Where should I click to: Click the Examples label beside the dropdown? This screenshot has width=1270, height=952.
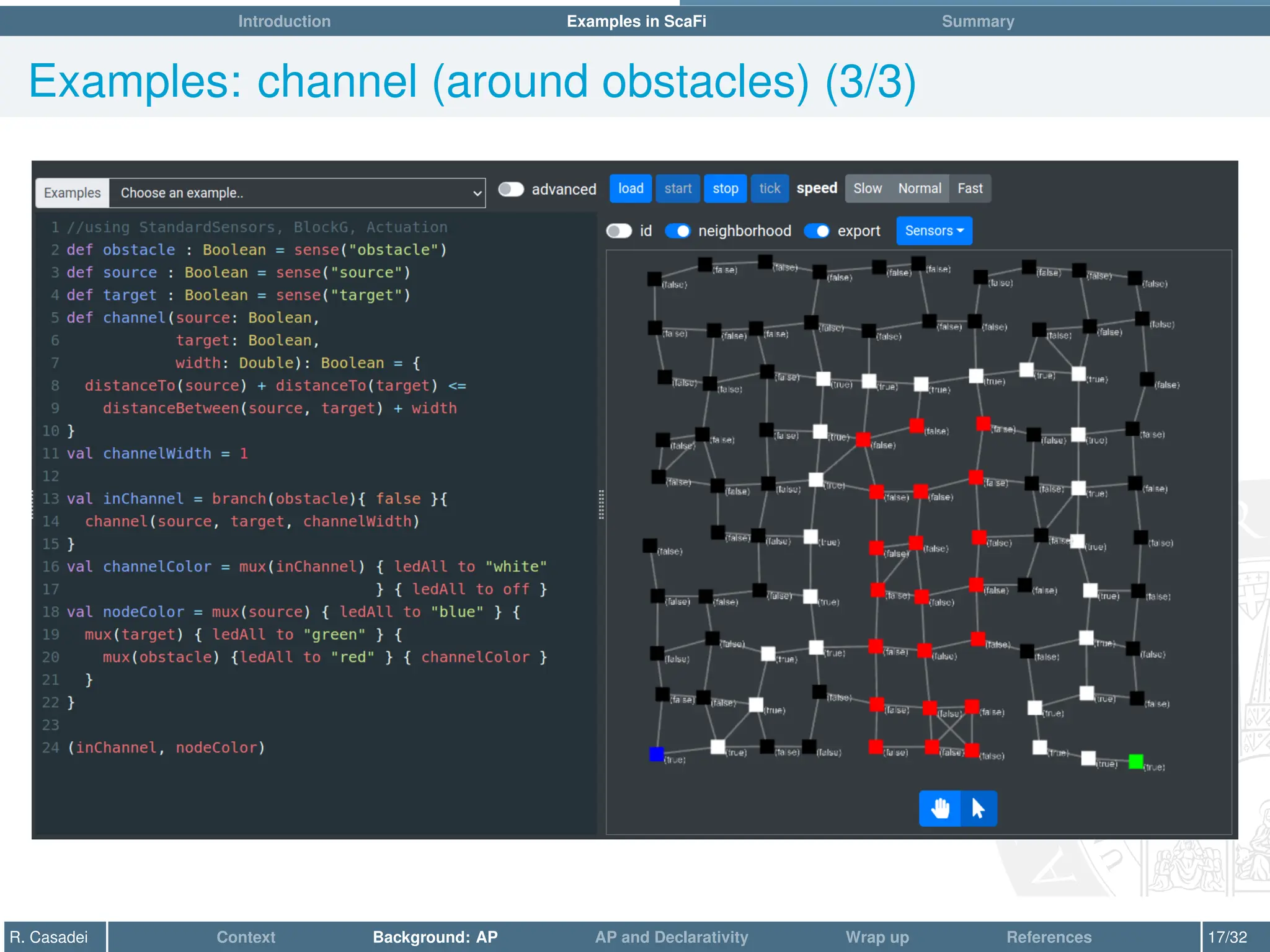(x=72, y=193)
